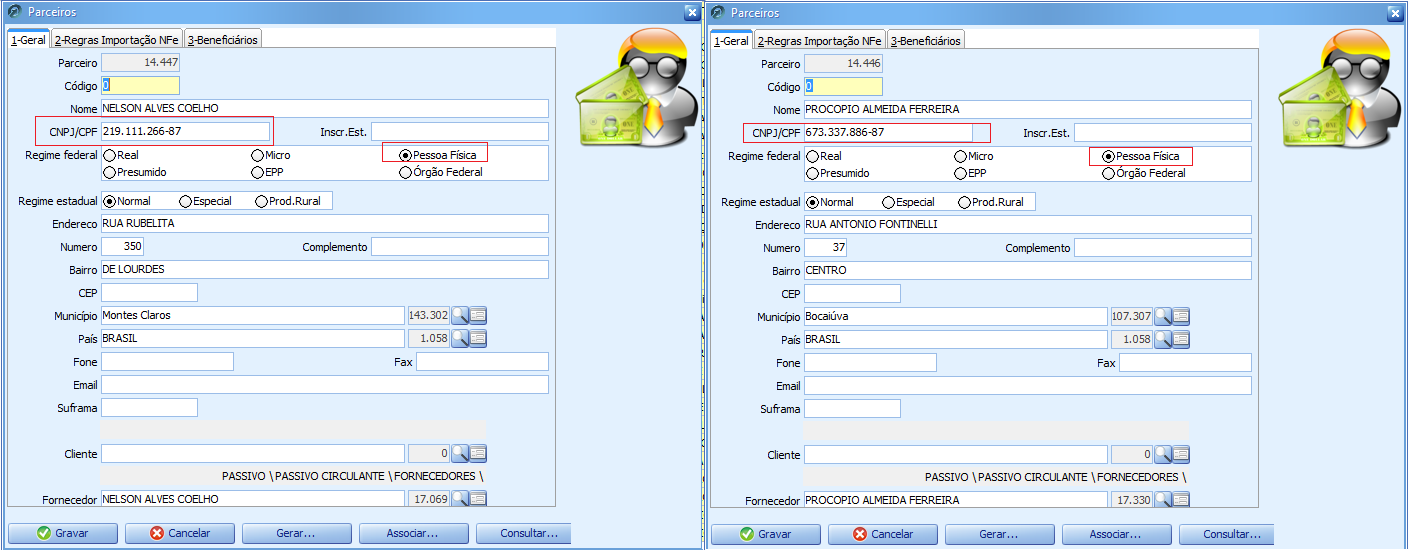Focus Nome field NELSON ALVES COELHO
The width and height of the screenshot is (1408, 550).
point(325,108)
